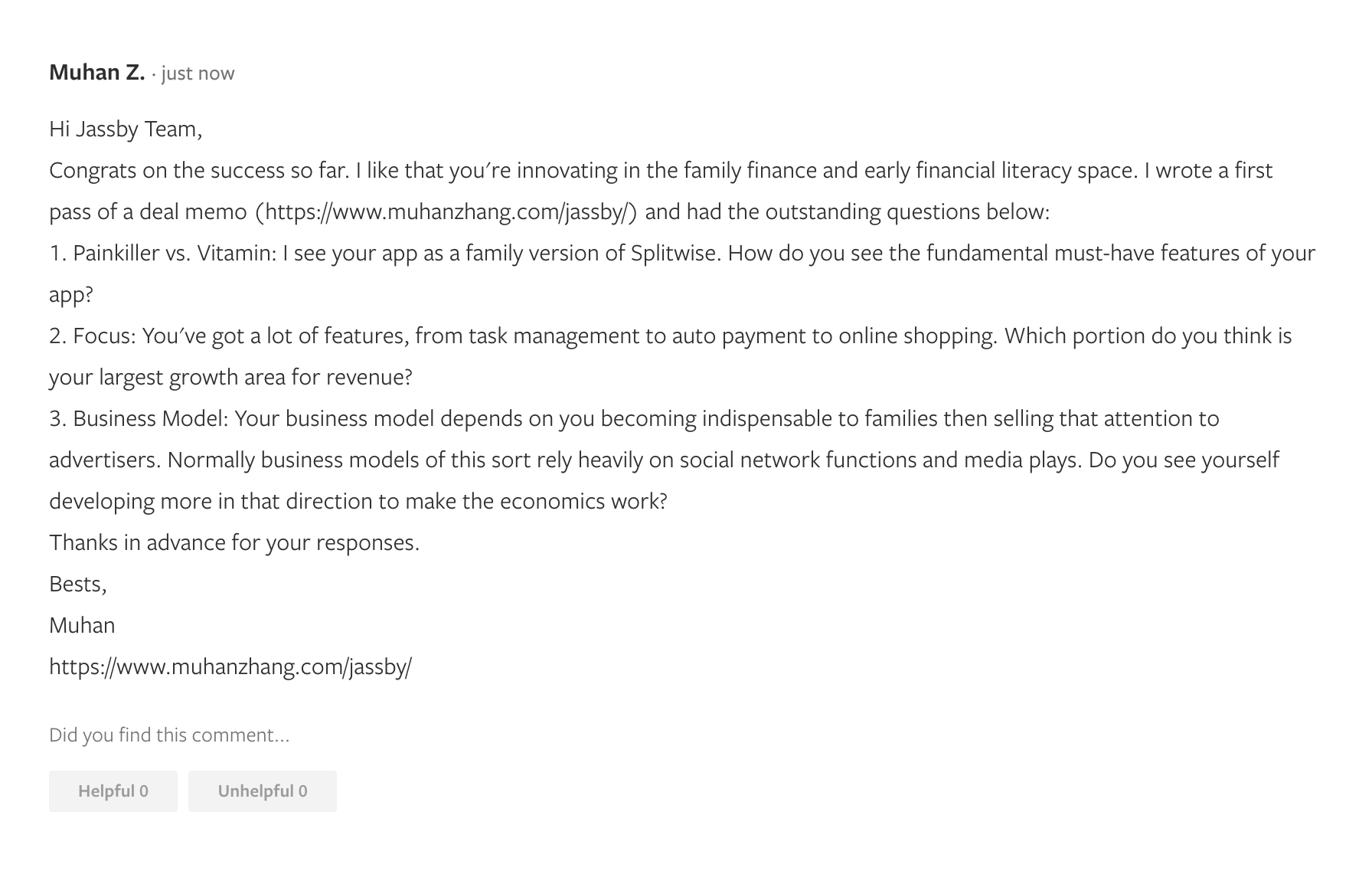The image size is (1372, 884).
Task: Click the 'Thanks in advance for your responses.' line
Action: tap(234, 542)
